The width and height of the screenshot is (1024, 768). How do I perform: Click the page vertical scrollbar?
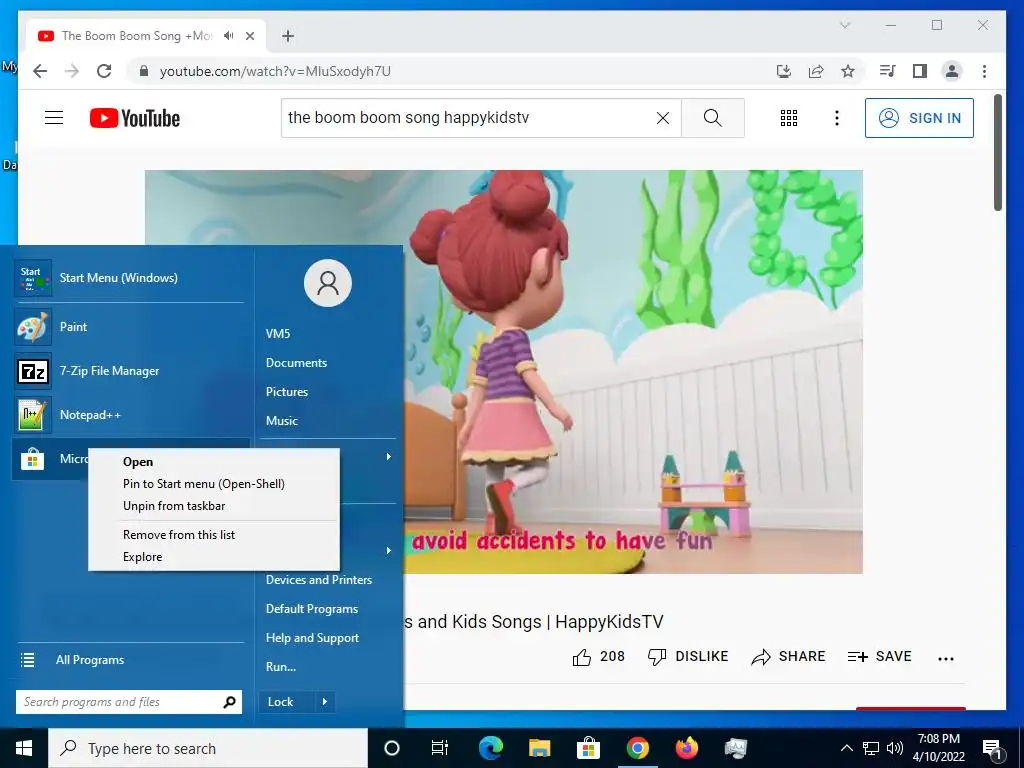tap(997, 153)
